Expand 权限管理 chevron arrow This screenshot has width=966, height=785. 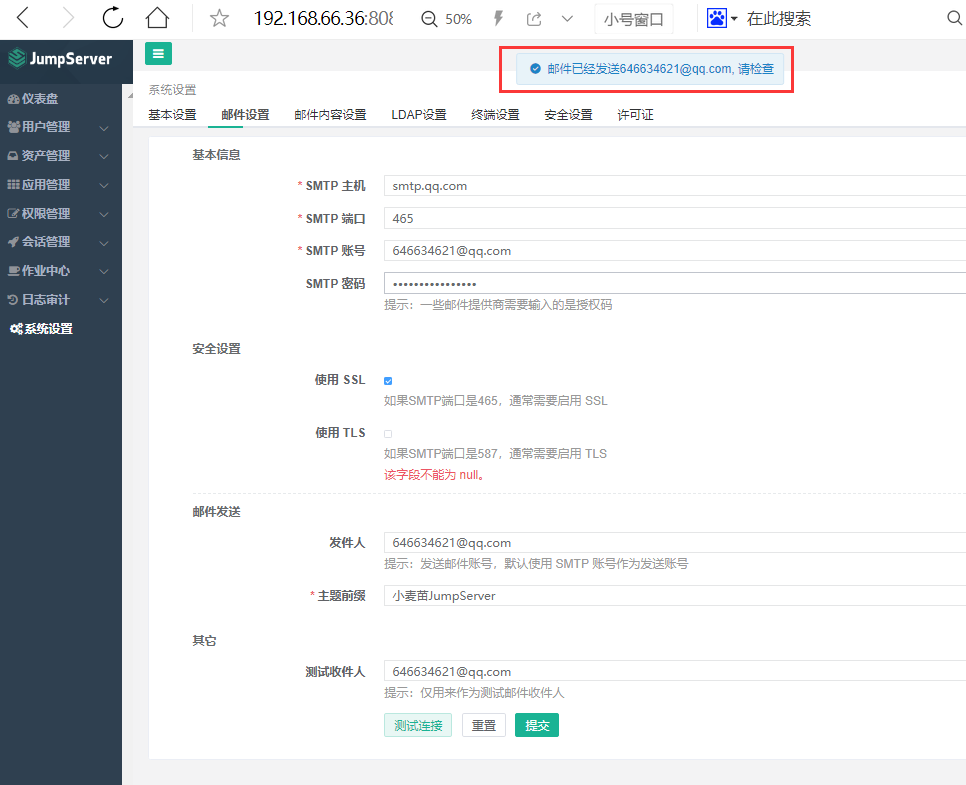[104, 214]
